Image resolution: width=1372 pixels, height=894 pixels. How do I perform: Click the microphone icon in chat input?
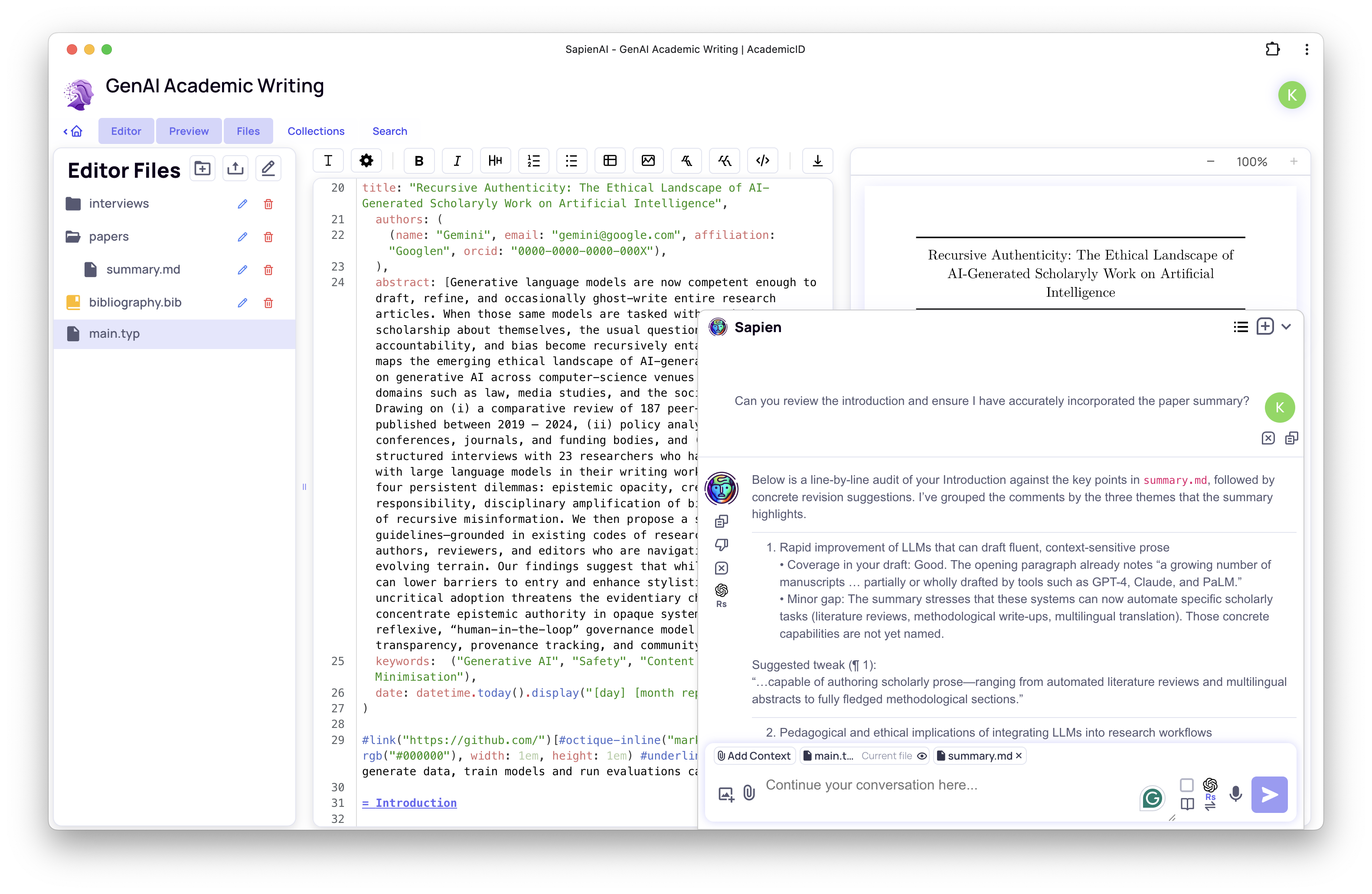1235,794
